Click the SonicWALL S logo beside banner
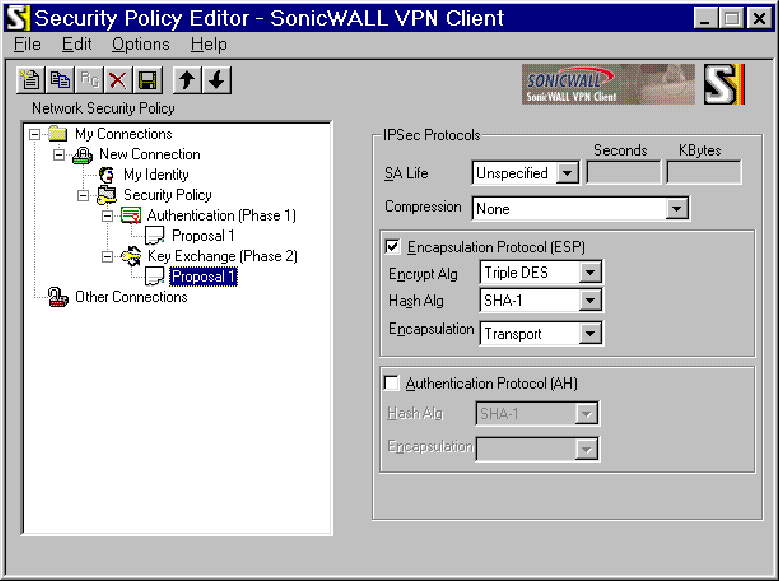 click(724, 84)
